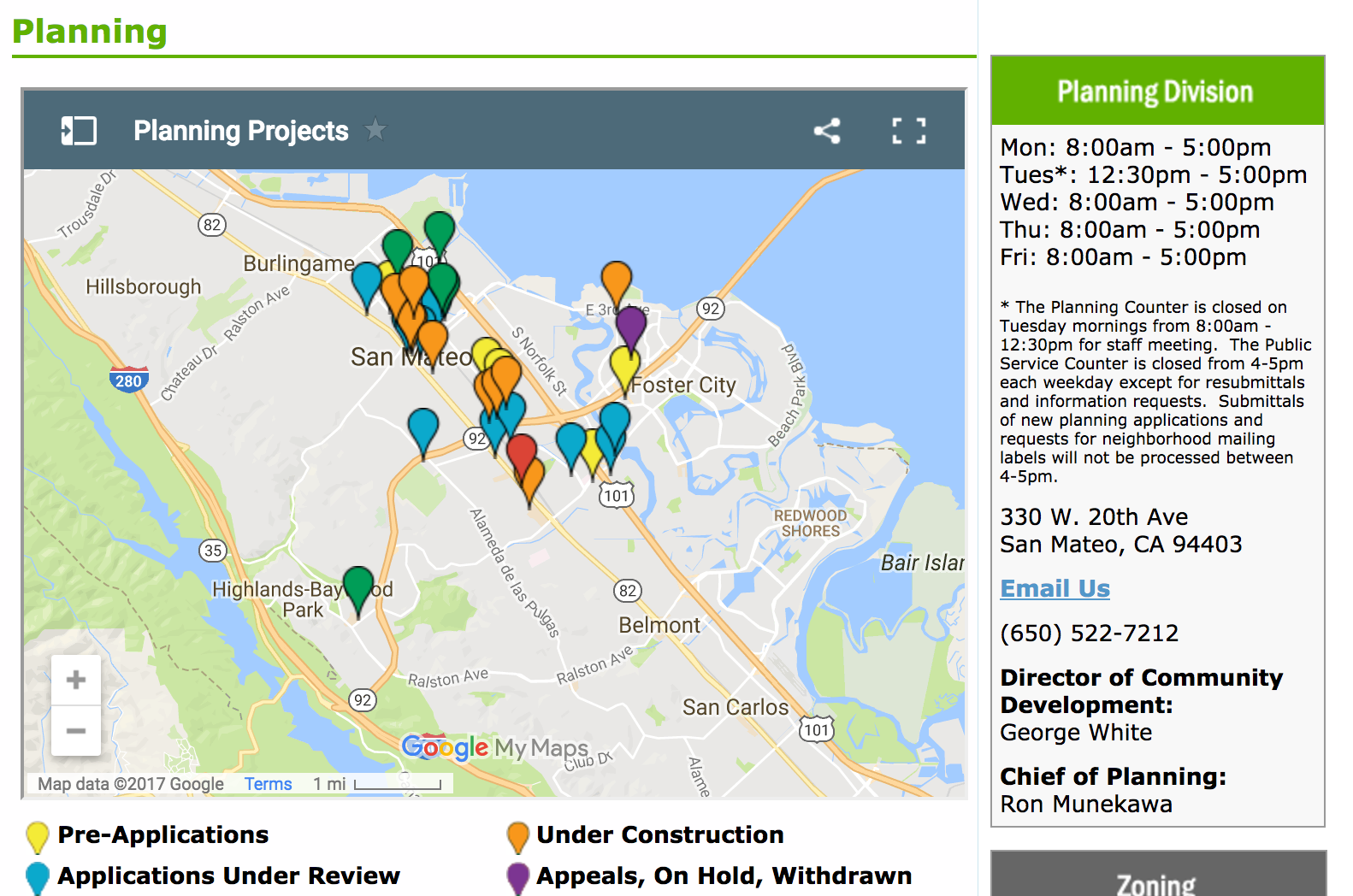Click the Applications Under Review blue legend pin
The width and height of the screenshot is (1353, 896).
point(38,878)
